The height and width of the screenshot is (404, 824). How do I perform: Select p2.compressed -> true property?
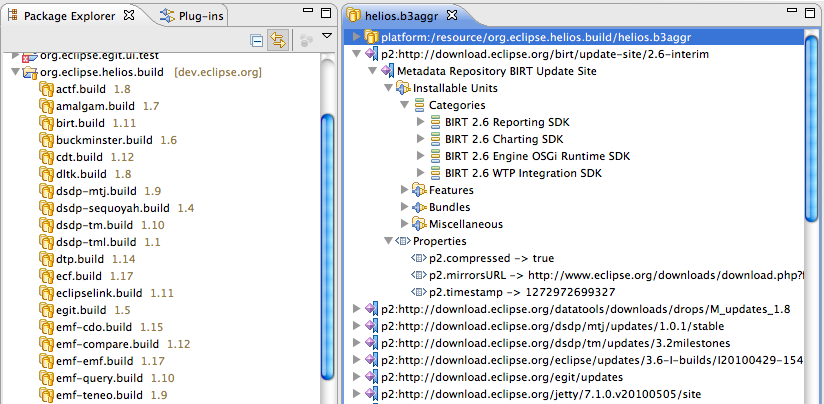coord(491,258)
